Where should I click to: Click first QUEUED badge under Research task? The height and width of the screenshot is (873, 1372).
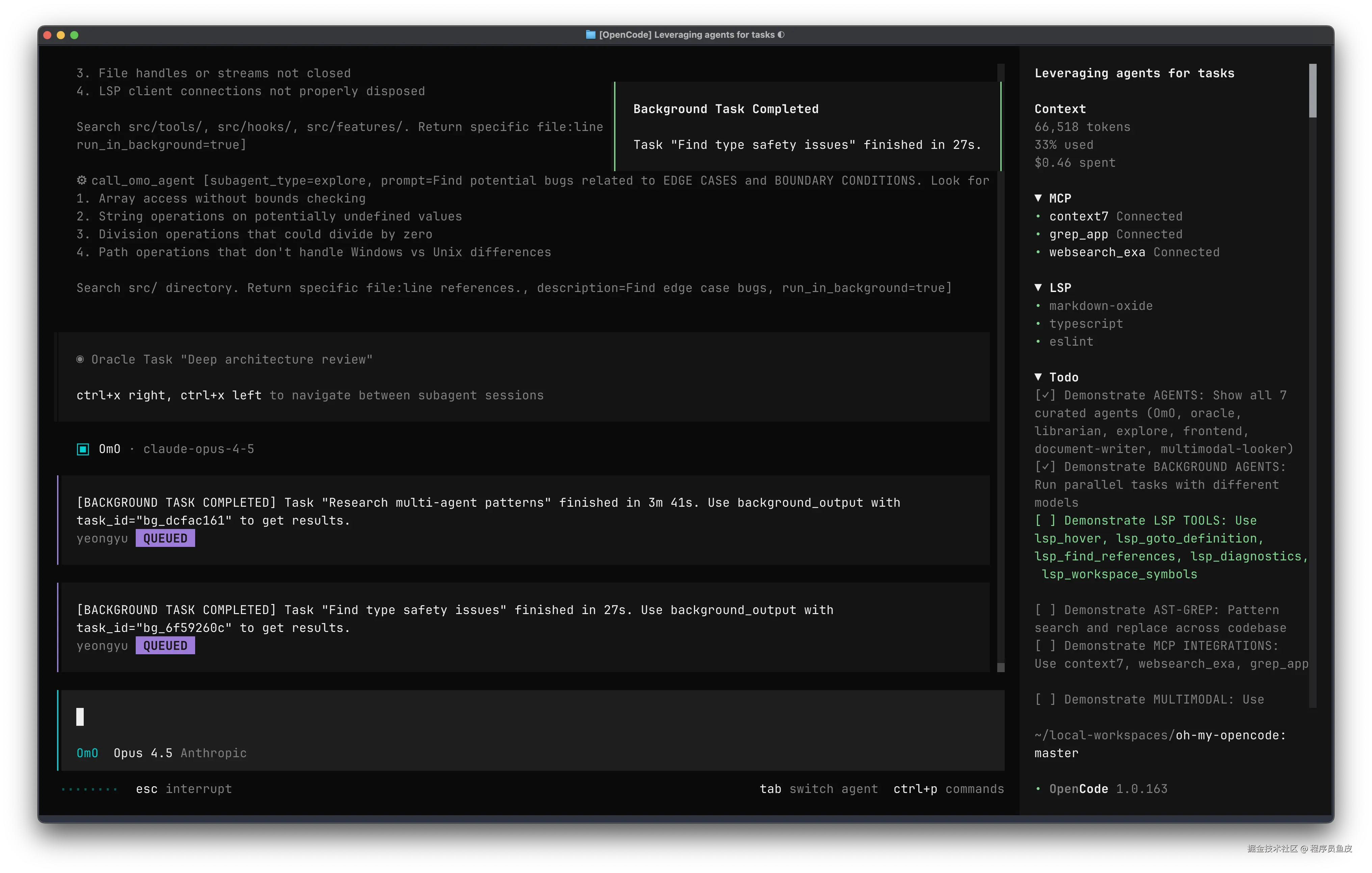[x=165, y=538]
